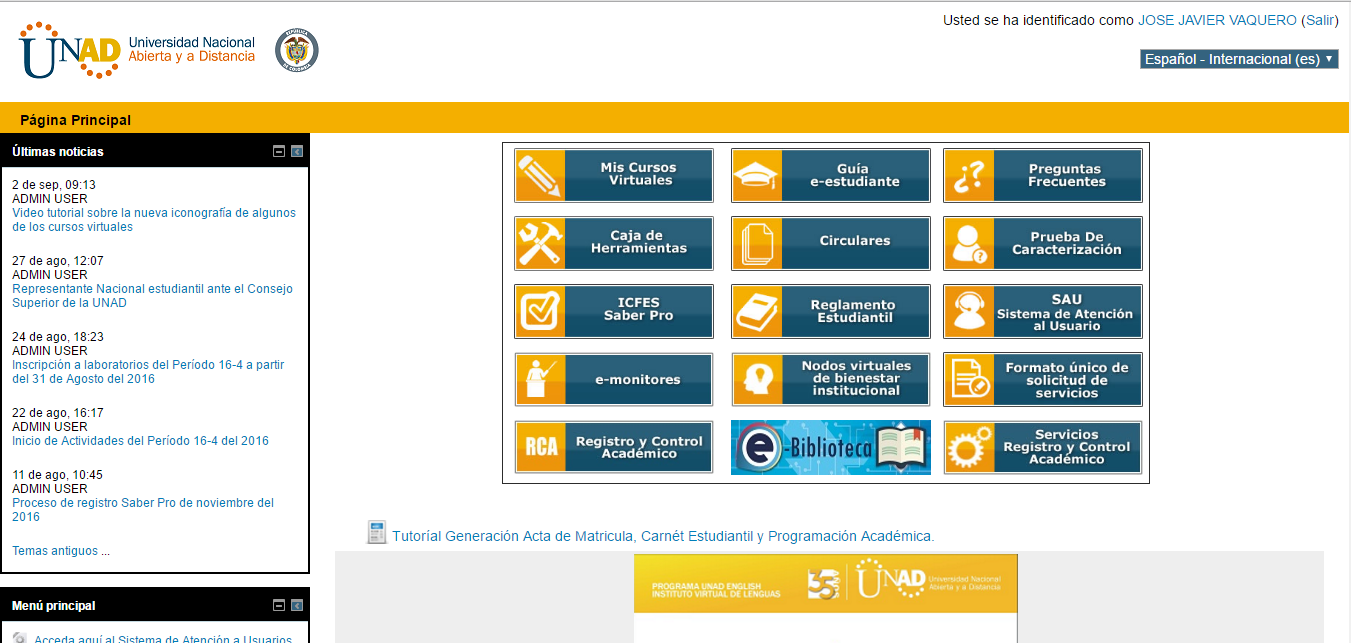The image size is (1351, 643).
Task: Click the 'Últimas noticias' block title
Action: coord(58,152)
